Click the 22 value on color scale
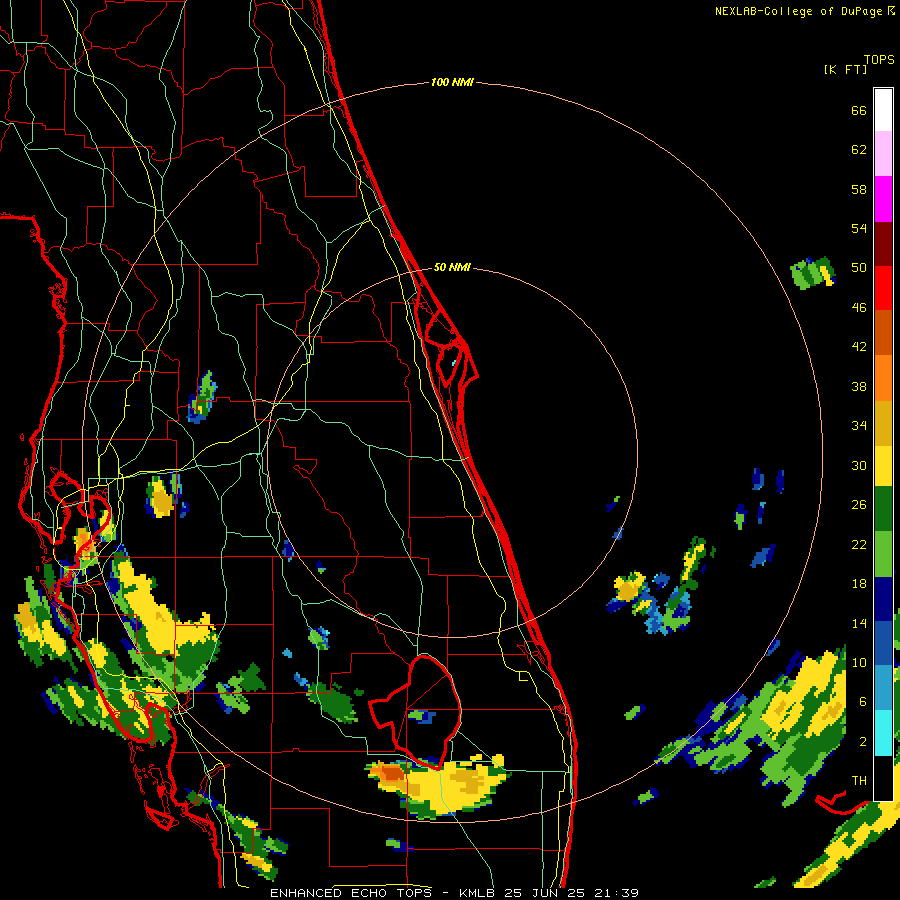 [859, 544]
